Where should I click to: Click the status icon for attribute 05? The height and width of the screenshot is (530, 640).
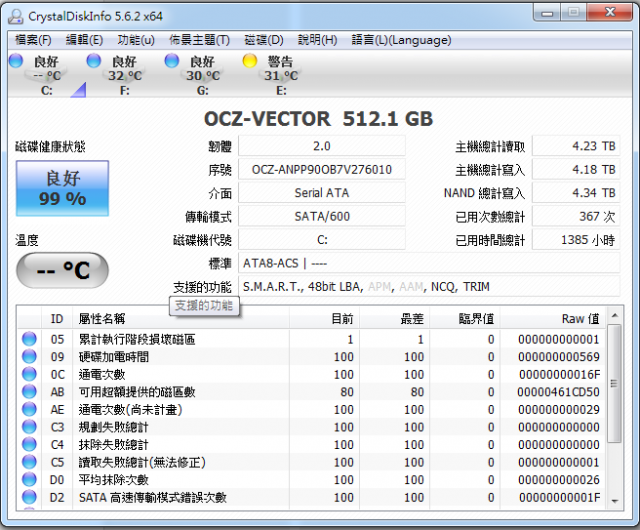click(29, 339)
